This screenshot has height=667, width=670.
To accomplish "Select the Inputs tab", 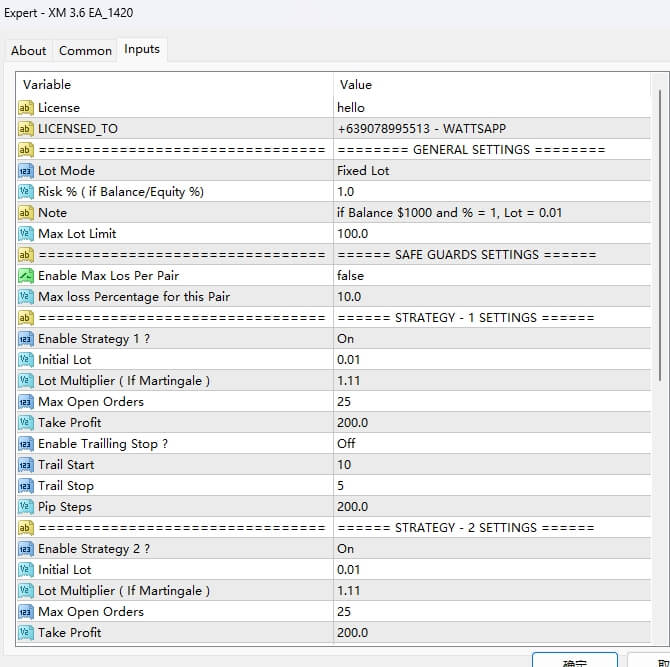I will pyautogui.click(x=141, y=49).
